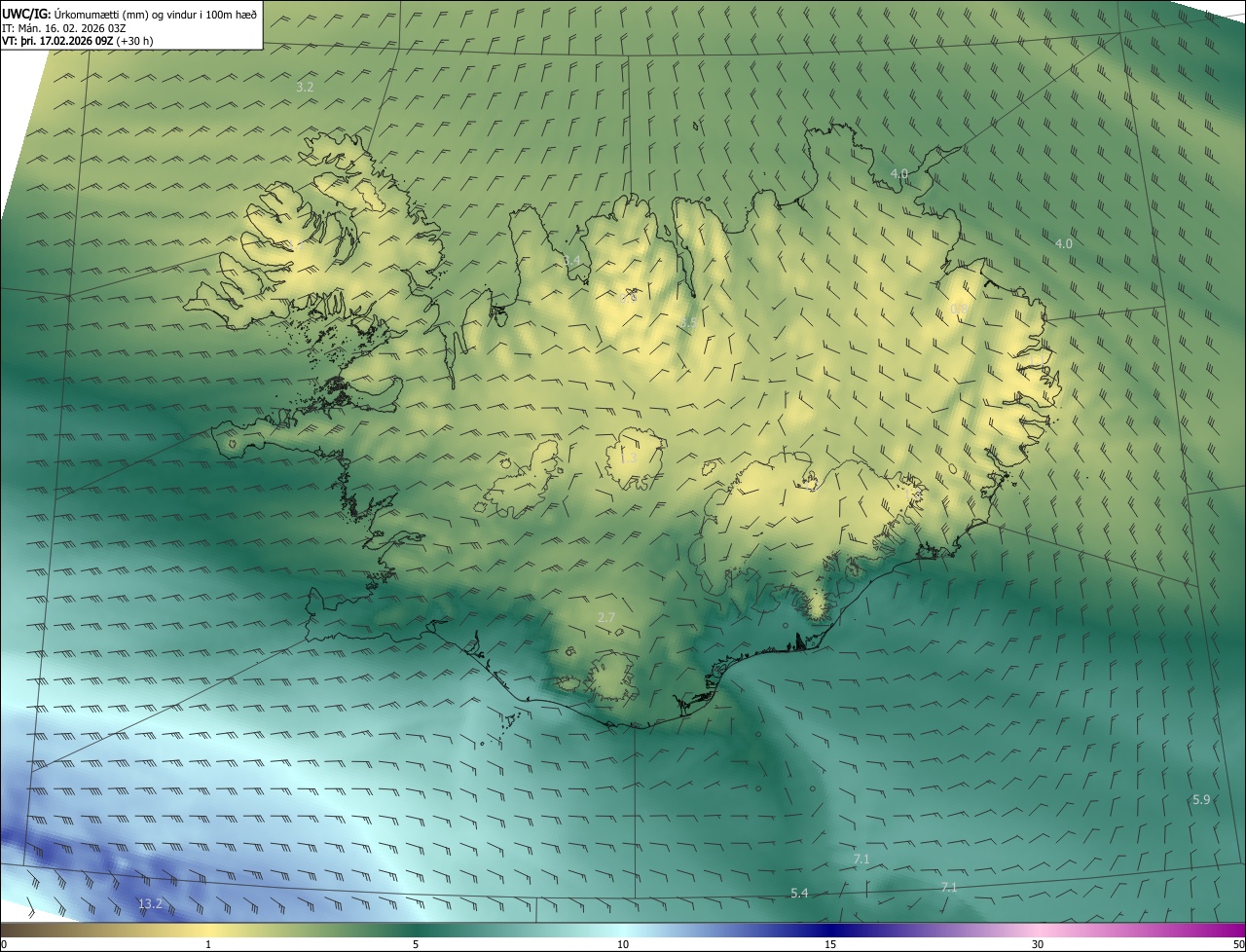Click the 5.4 value label
The width and height of the screenshot is (1246, 952).
click(x=799, y=893)
